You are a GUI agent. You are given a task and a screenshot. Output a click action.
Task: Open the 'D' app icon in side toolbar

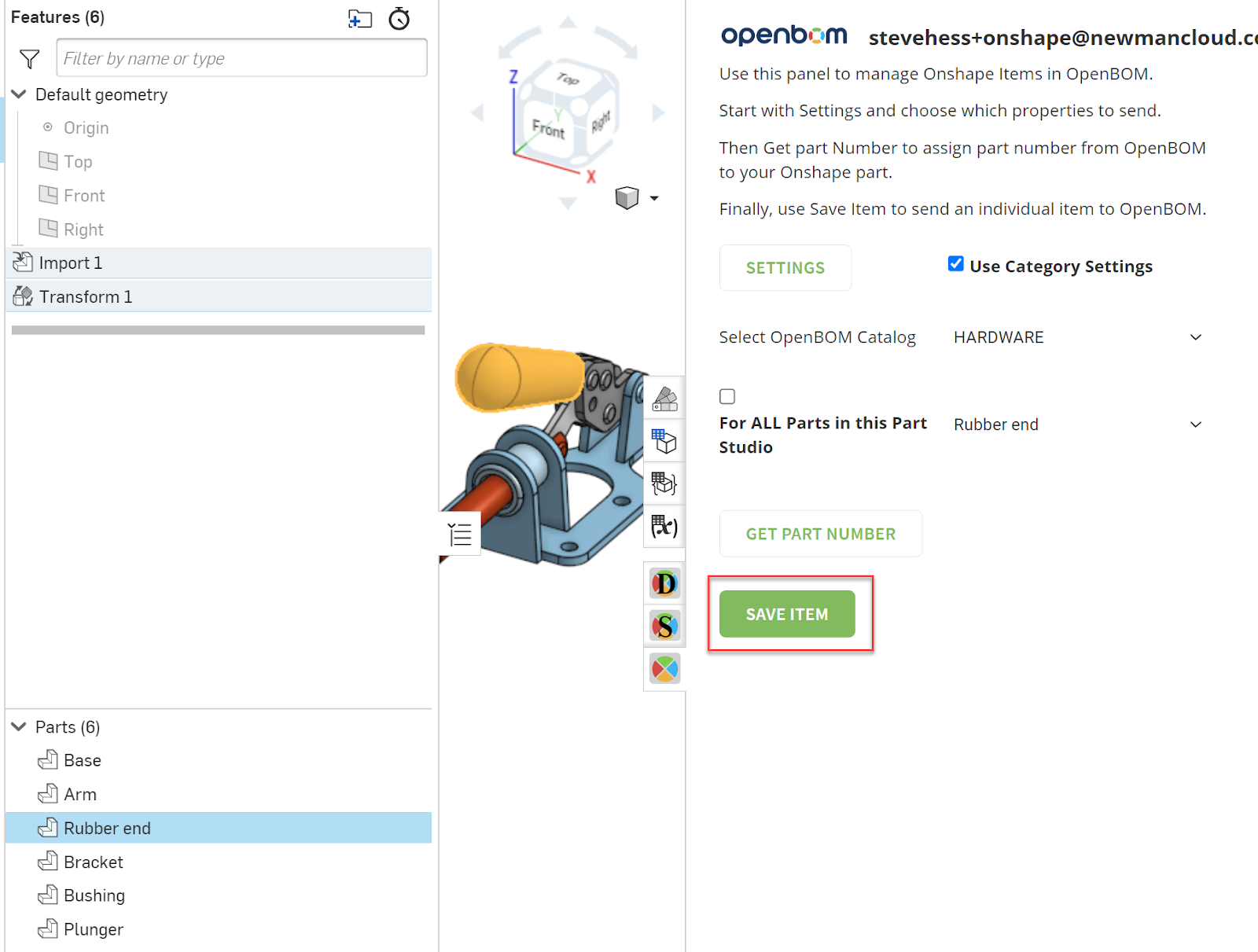664,584
